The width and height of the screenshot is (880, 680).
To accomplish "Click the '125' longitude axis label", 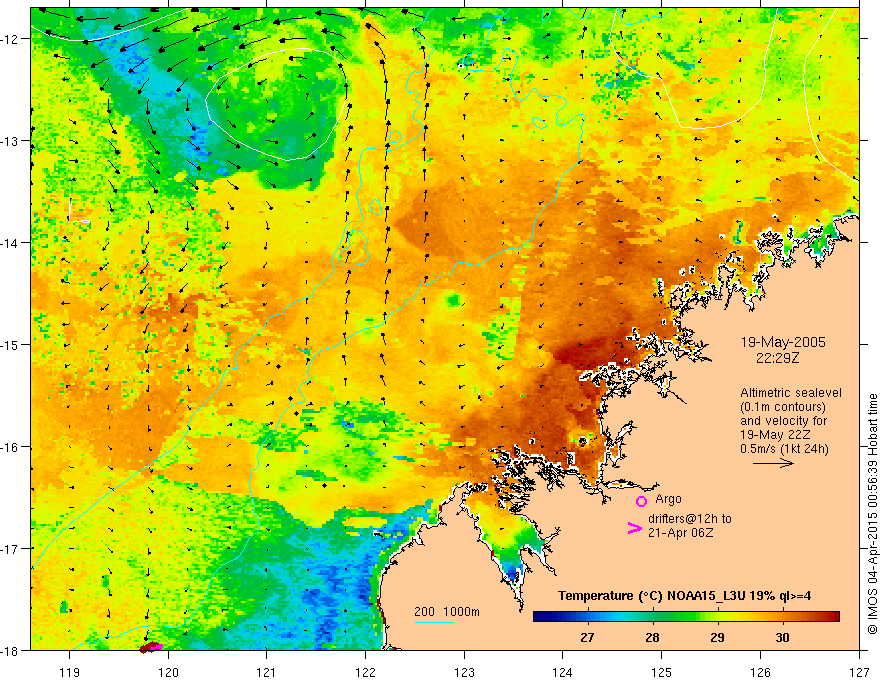I will tap(662, 672).
